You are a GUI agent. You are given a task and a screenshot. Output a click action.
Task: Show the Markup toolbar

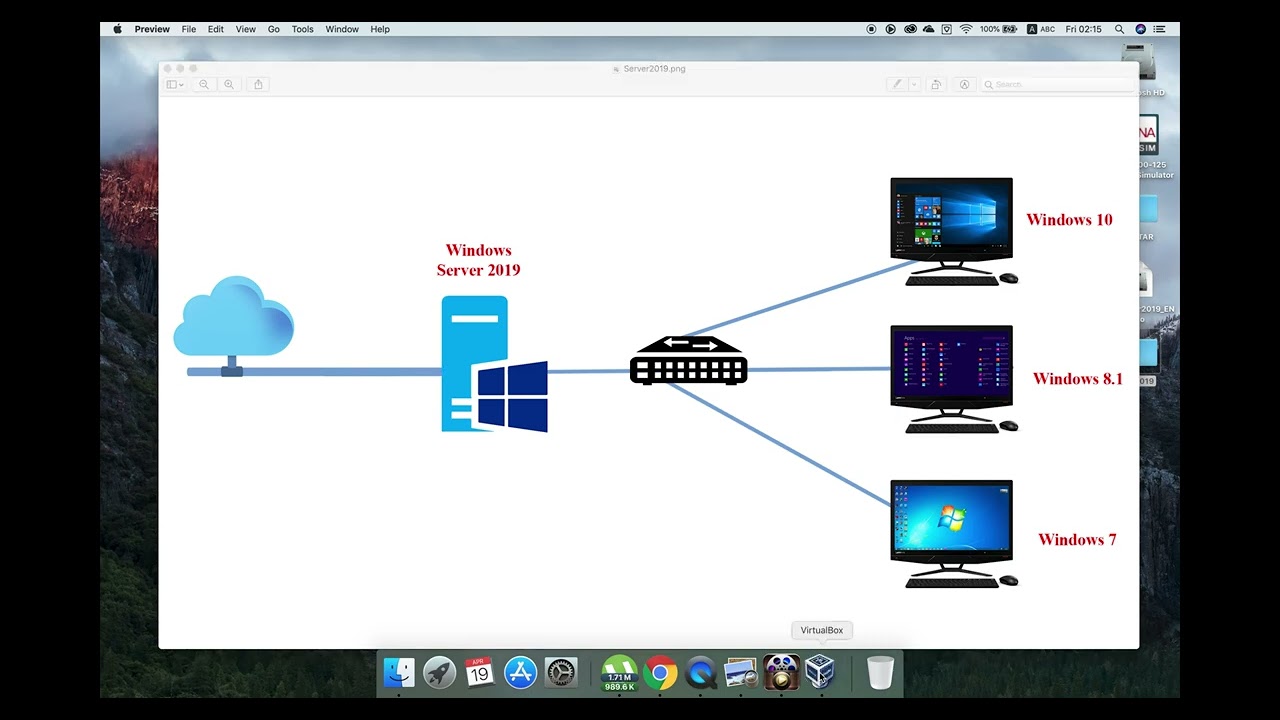(x=965, y=85)
